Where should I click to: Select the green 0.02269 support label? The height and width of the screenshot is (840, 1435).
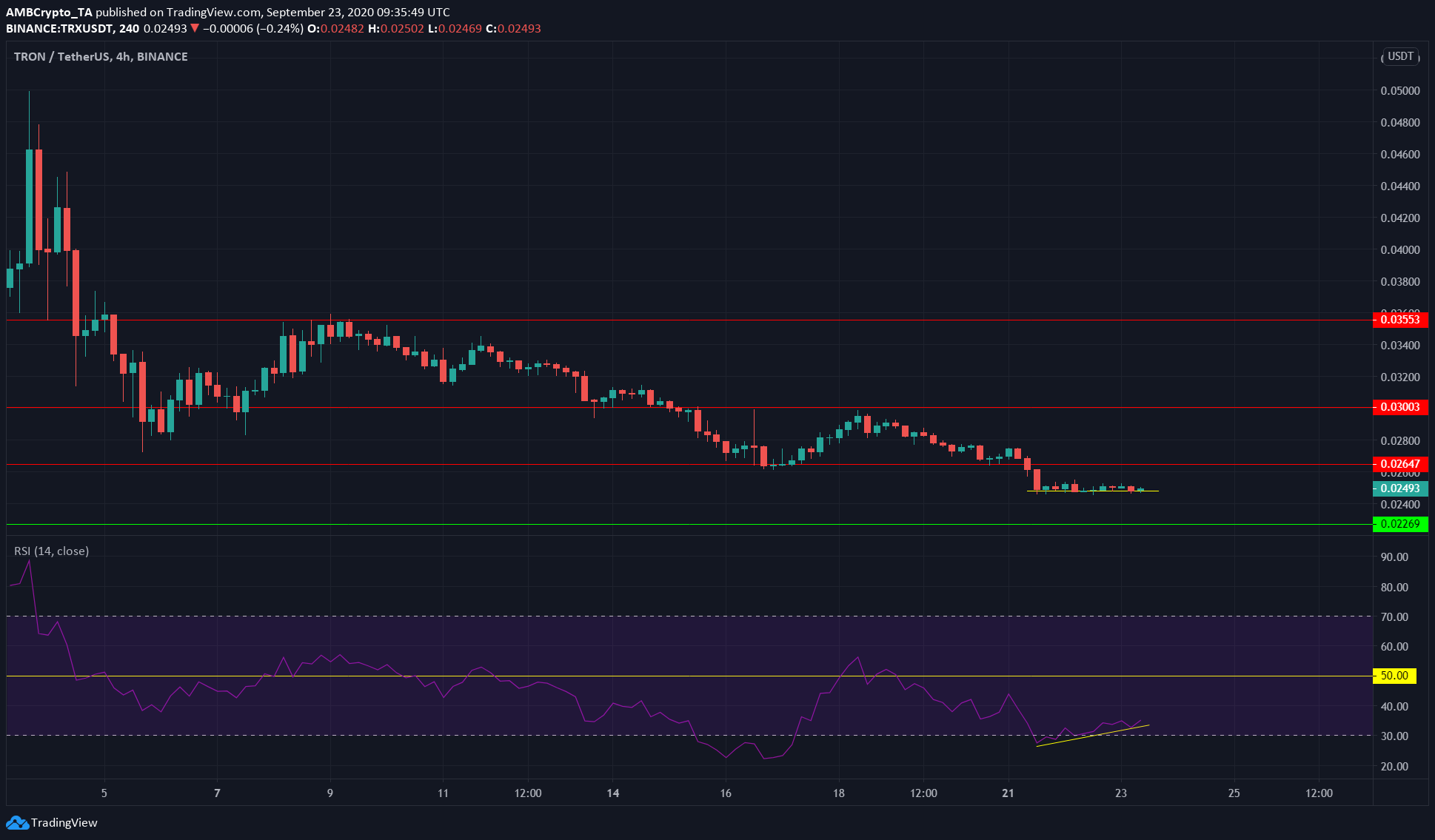[1399, 524]
